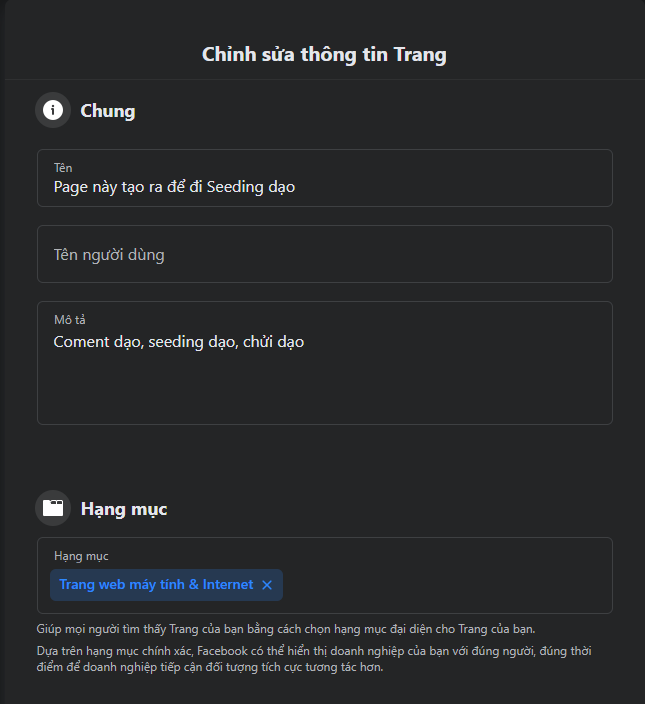The height and width of the screenshot is (704, 645).
Task: Click the Tên người dùng input field
Action: 324,254
